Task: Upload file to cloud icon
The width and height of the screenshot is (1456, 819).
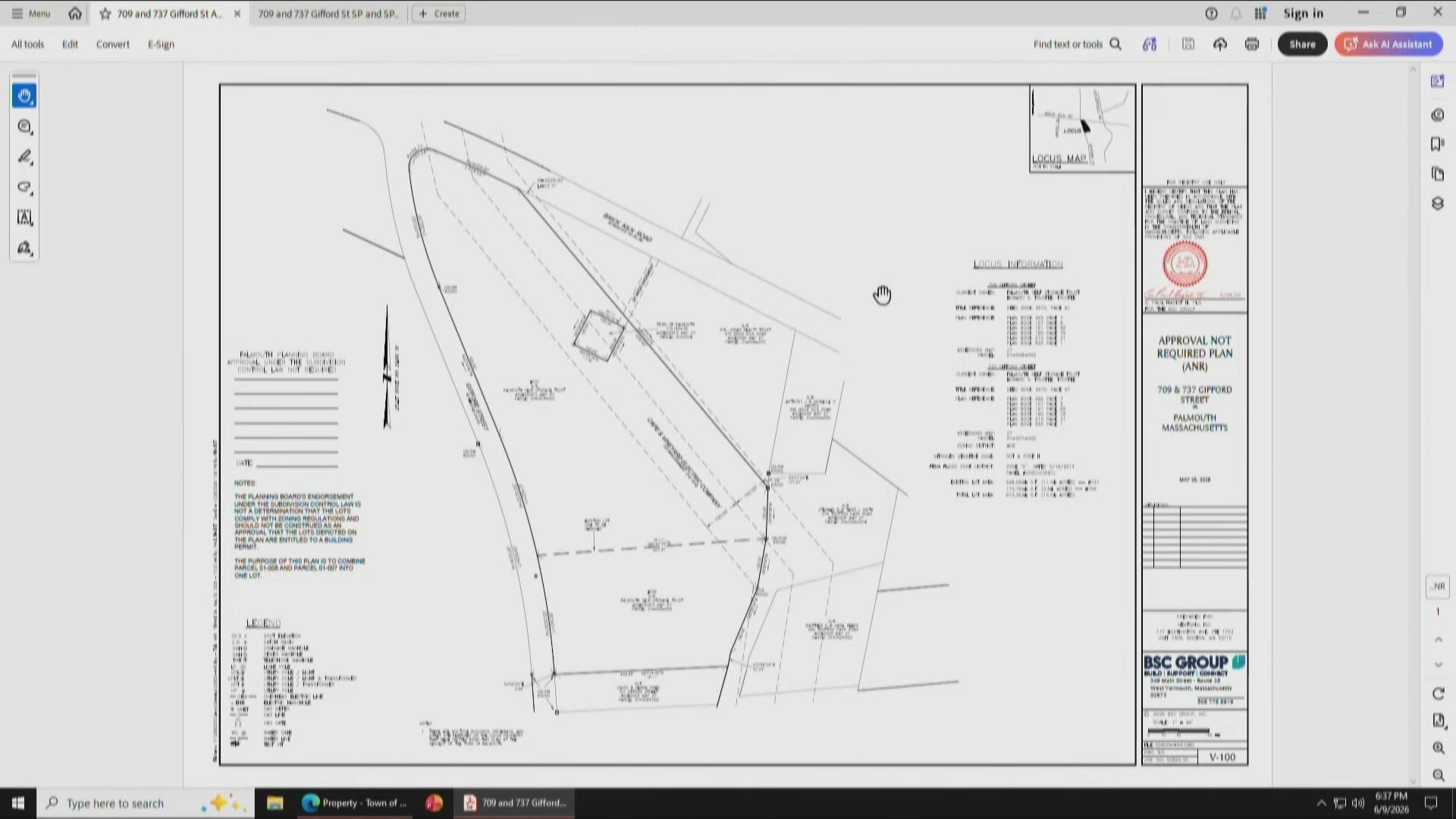Action: tap(1219, 44)
